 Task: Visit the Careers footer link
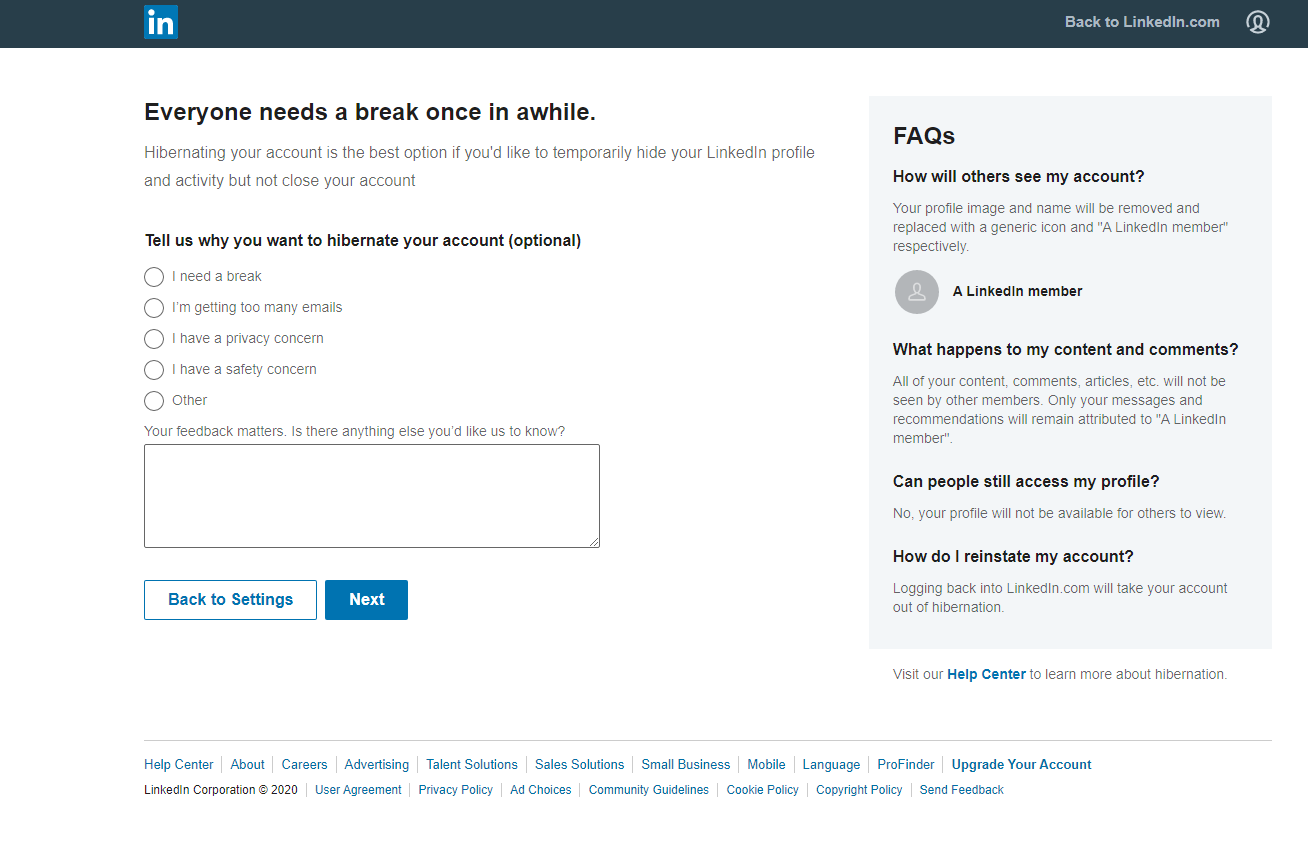click(x=304, y=764)
